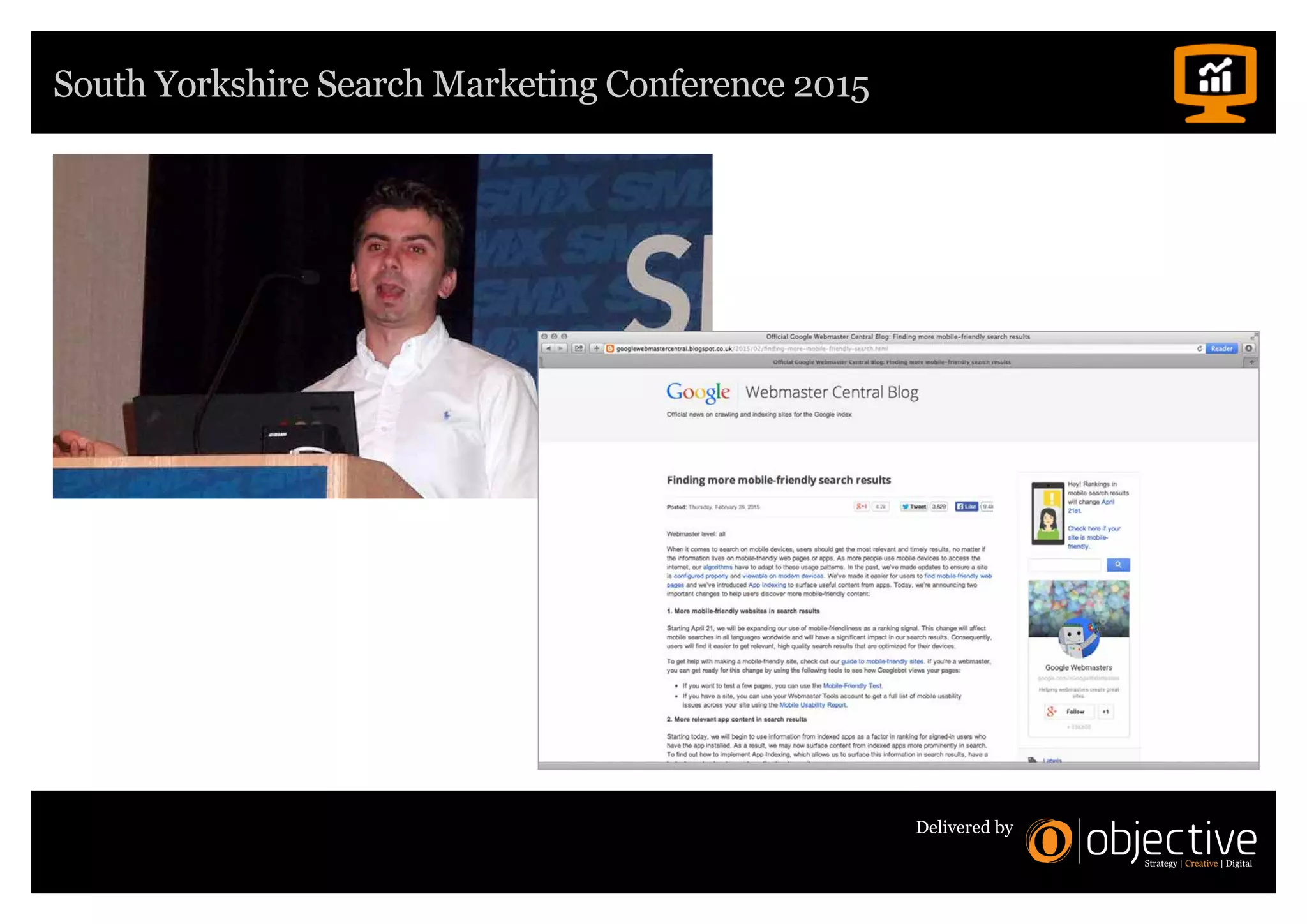Open a new tab with the tab bar plus
The image size is (1307, 924).
(x=1251, y=362)
